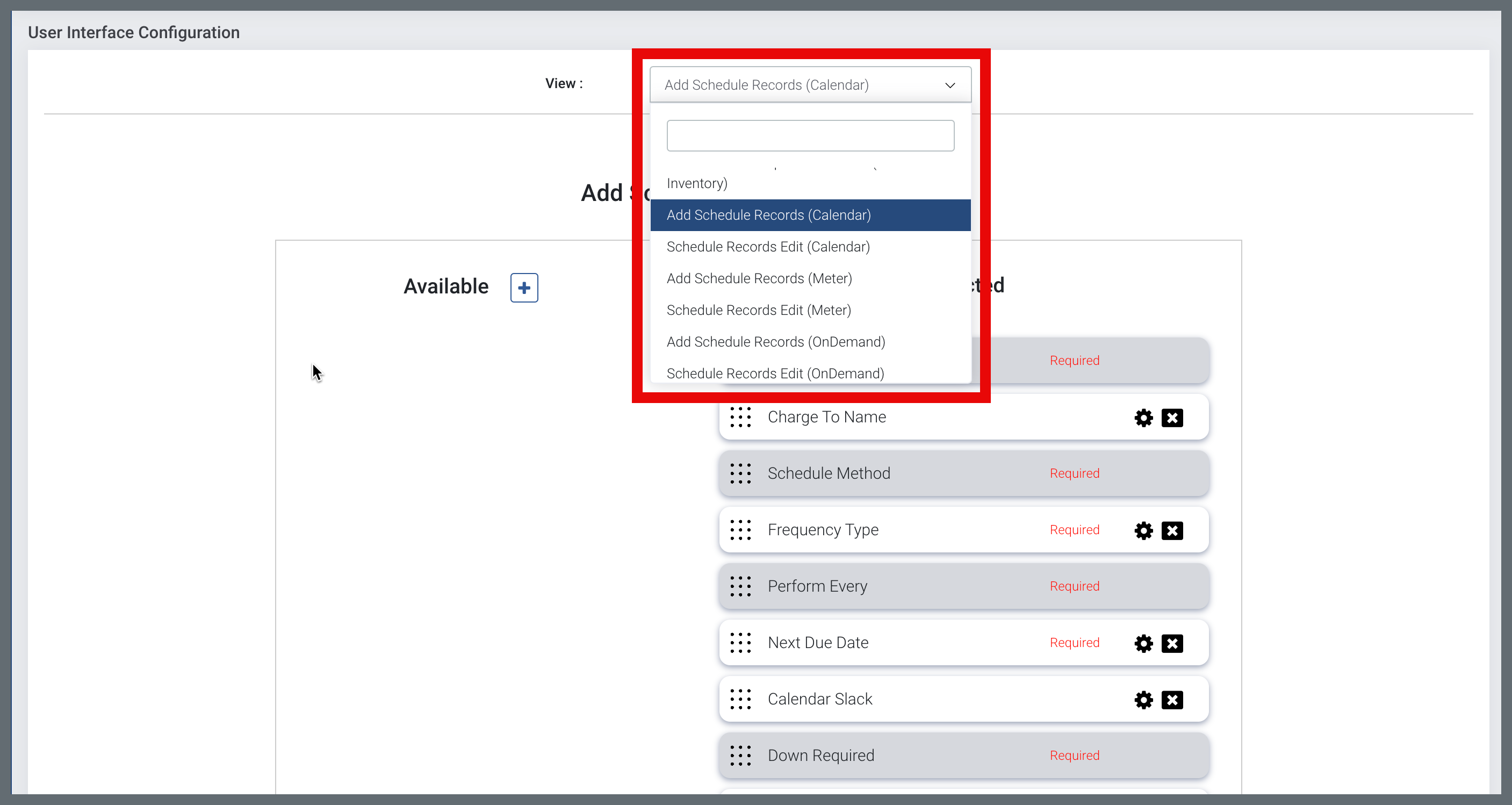Grab drag handle of Perform Every row

point(740,586)
